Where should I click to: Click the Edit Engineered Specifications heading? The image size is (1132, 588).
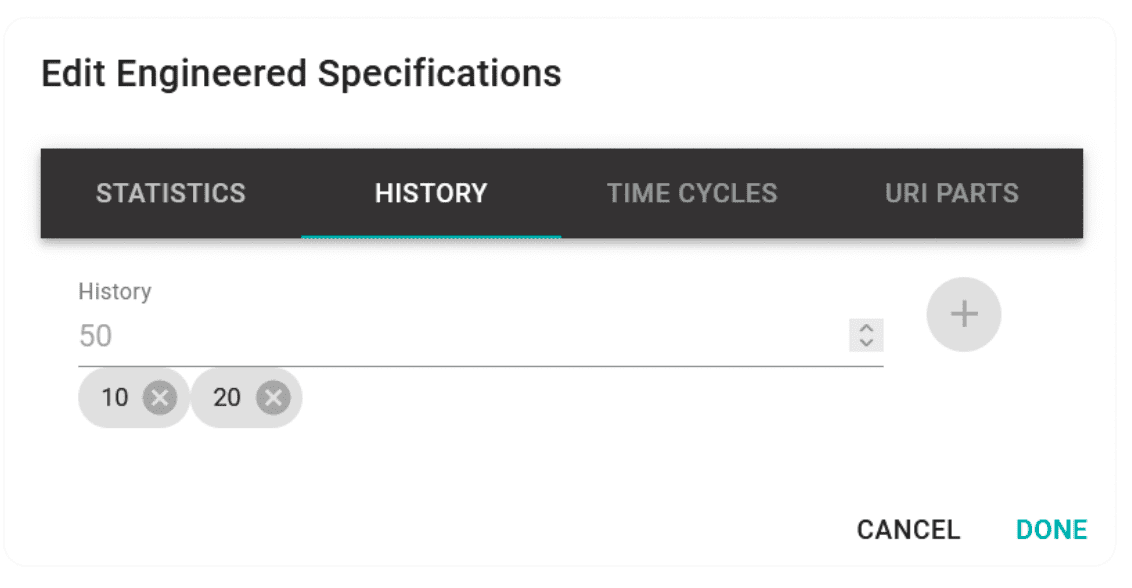[301, 74]
